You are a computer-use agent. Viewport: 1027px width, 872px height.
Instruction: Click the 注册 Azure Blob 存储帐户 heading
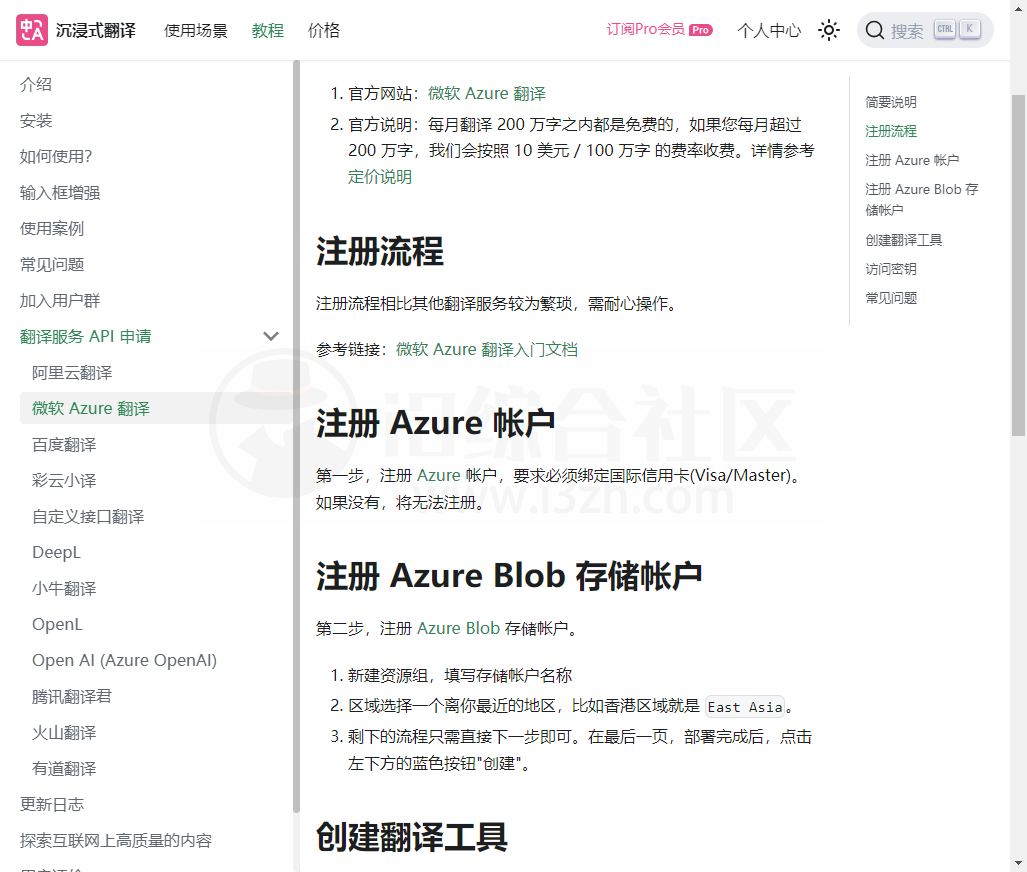[x=509, y=576]
